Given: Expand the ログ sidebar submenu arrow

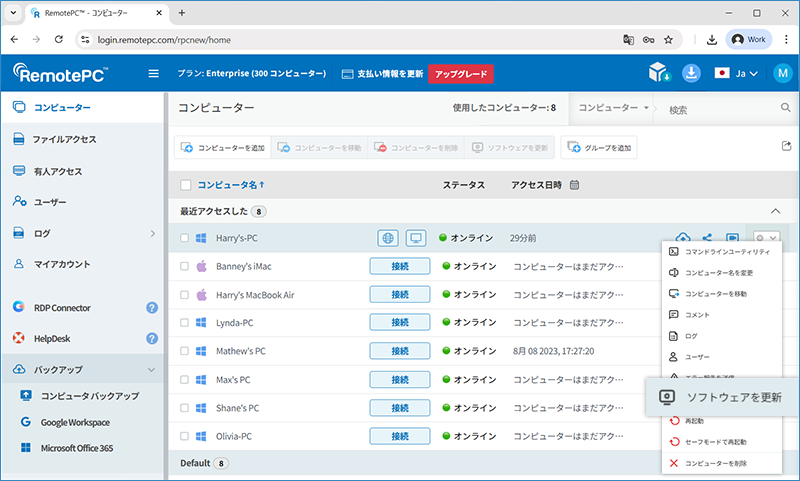Looking at the screenshot, I should [152, 233].
